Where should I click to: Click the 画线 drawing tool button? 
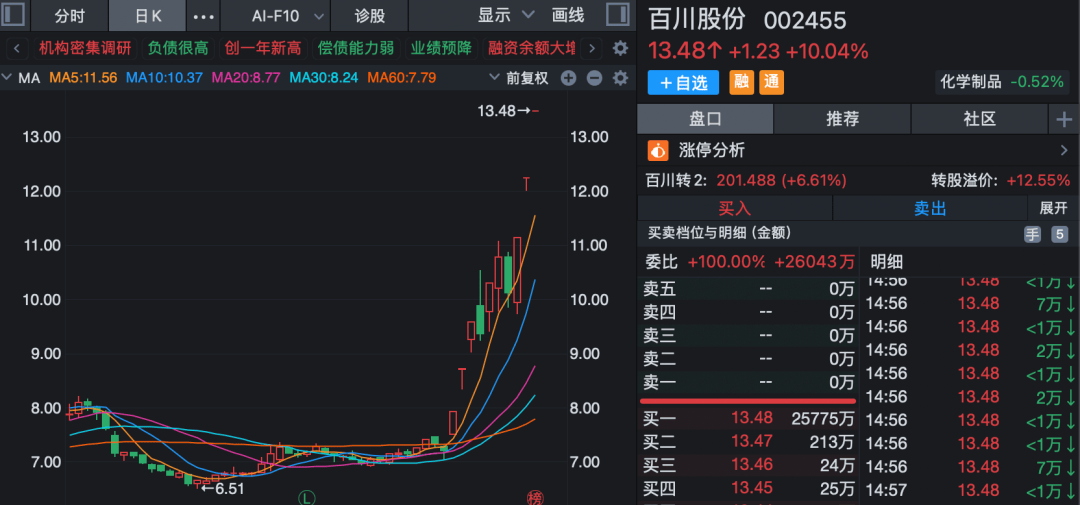pos(568,15)
